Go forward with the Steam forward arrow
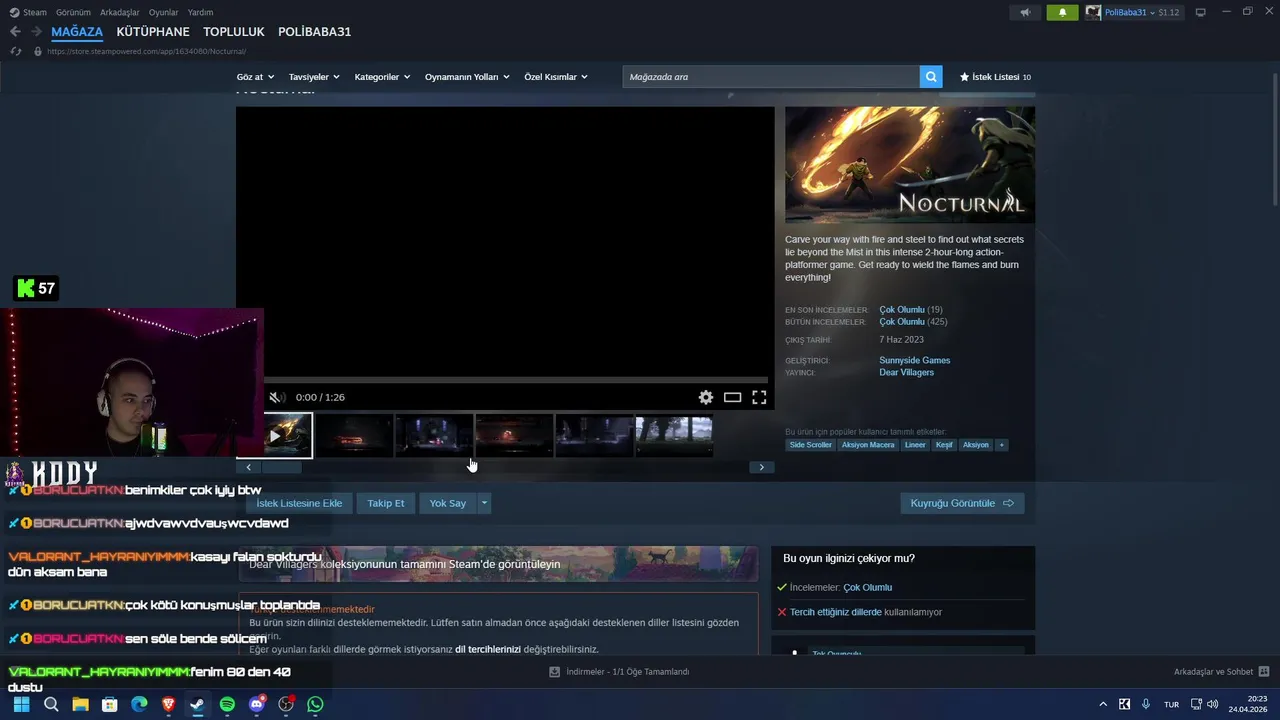 tap(36, 32)
